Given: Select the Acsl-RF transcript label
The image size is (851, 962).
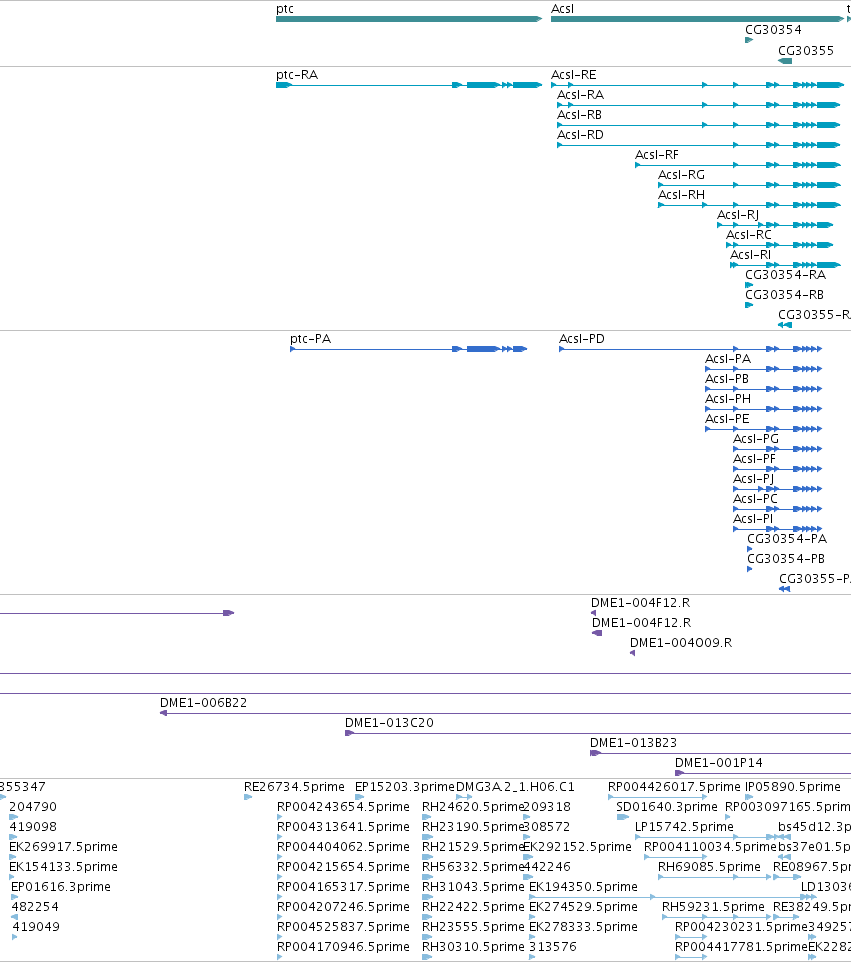Looking at the screenshot, I should click(x=657, y=155).
